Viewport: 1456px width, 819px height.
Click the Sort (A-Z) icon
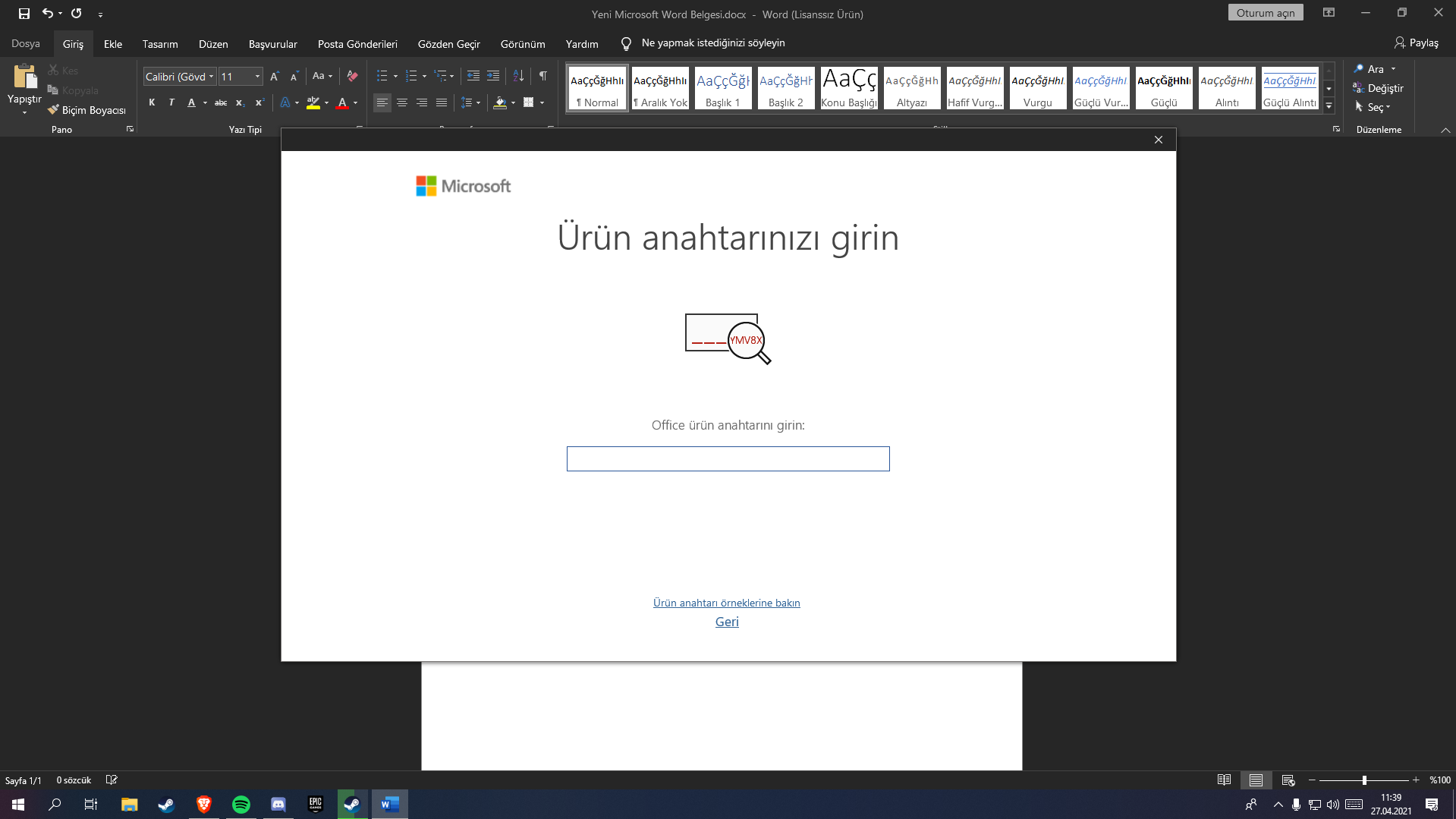click(x=518, y=76)
